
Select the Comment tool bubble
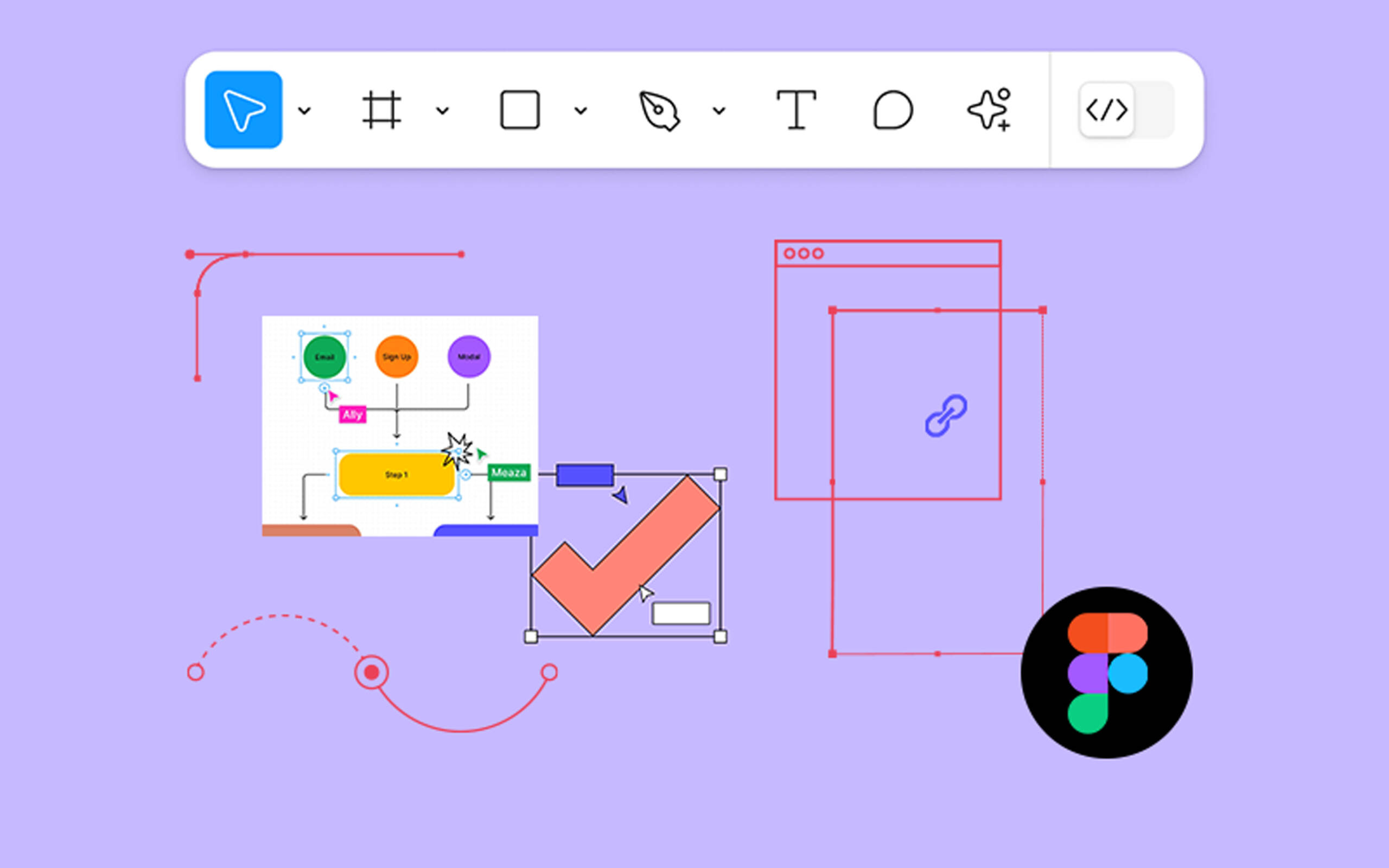893,110
